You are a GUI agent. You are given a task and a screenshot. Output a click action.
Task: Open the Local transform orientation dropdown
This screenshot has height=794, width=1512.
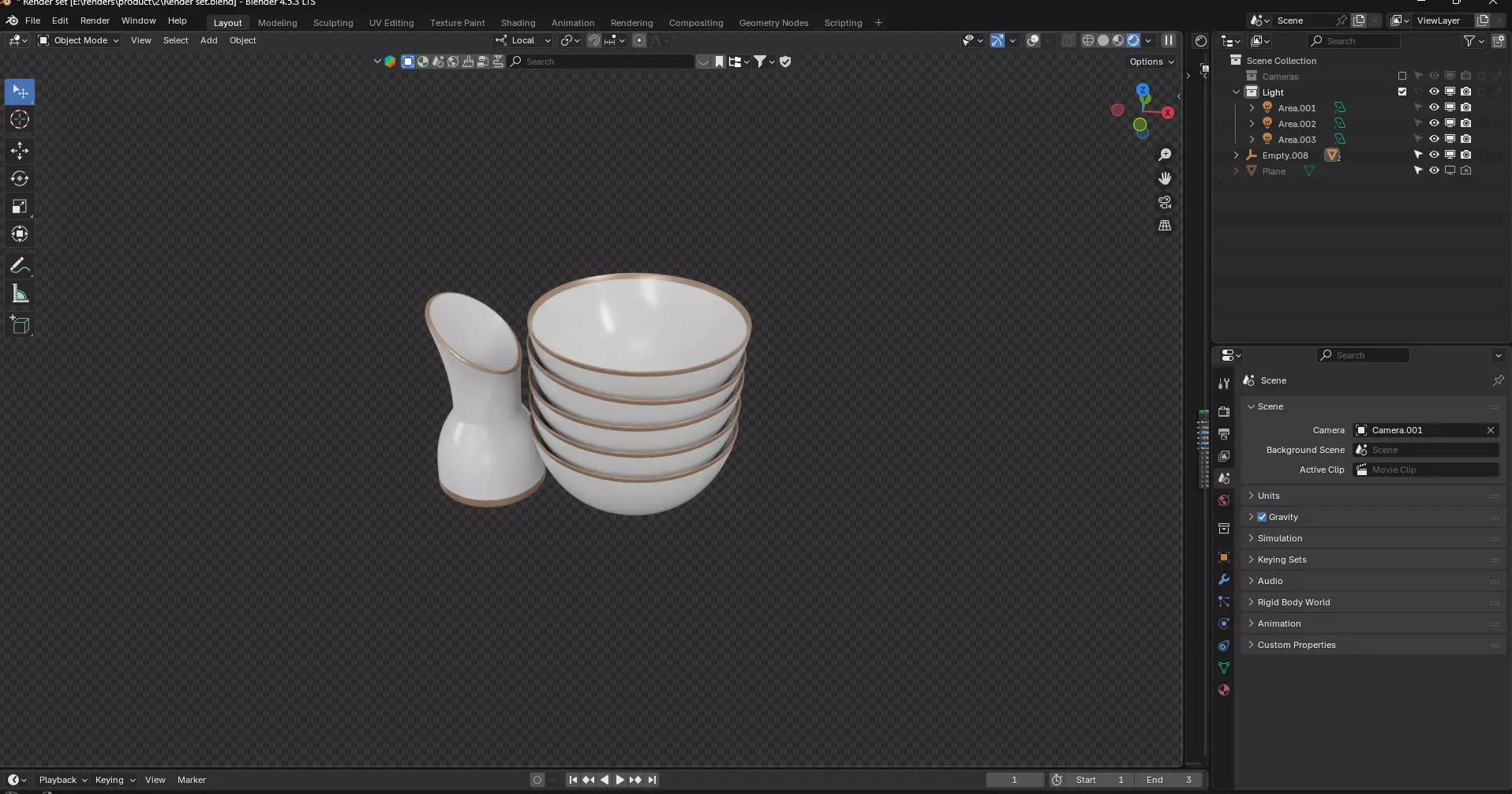click(523, 40)
